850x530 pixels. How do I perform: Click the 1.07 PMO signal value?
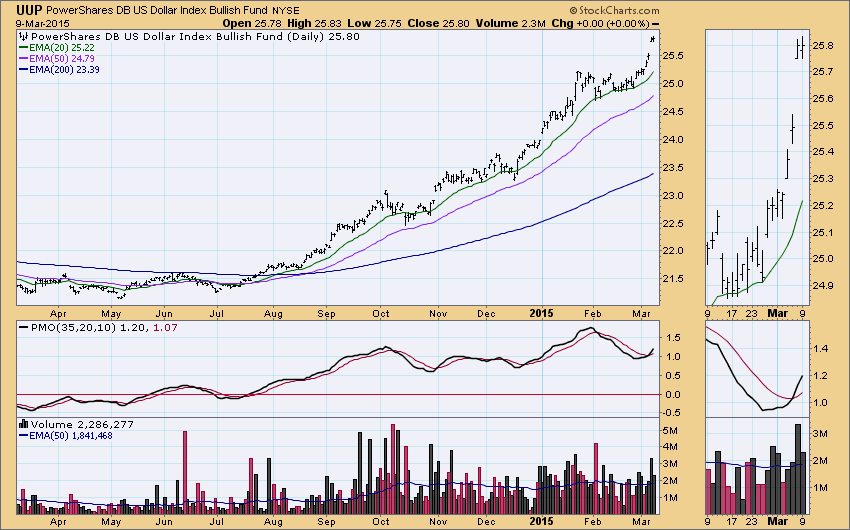click(x=166, y=328)
